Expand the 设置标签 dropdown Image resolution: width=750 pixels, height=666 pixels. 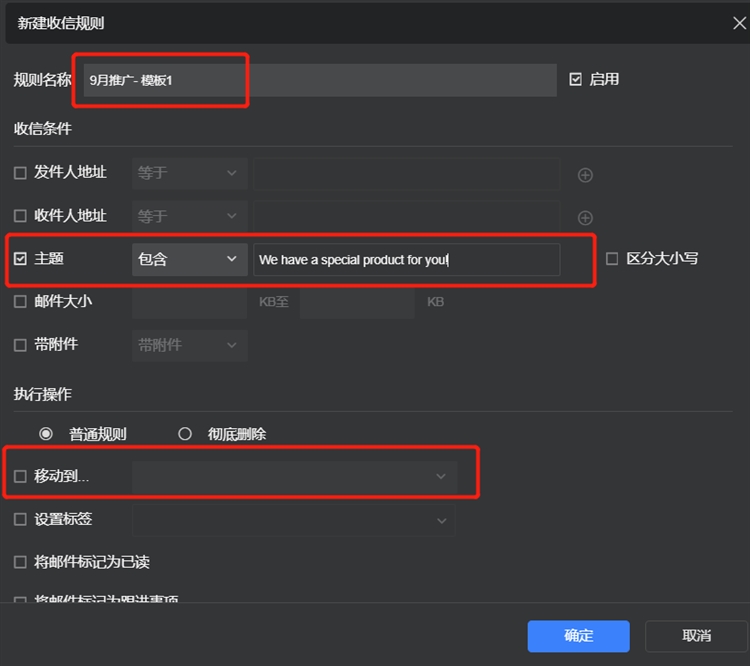294,520
